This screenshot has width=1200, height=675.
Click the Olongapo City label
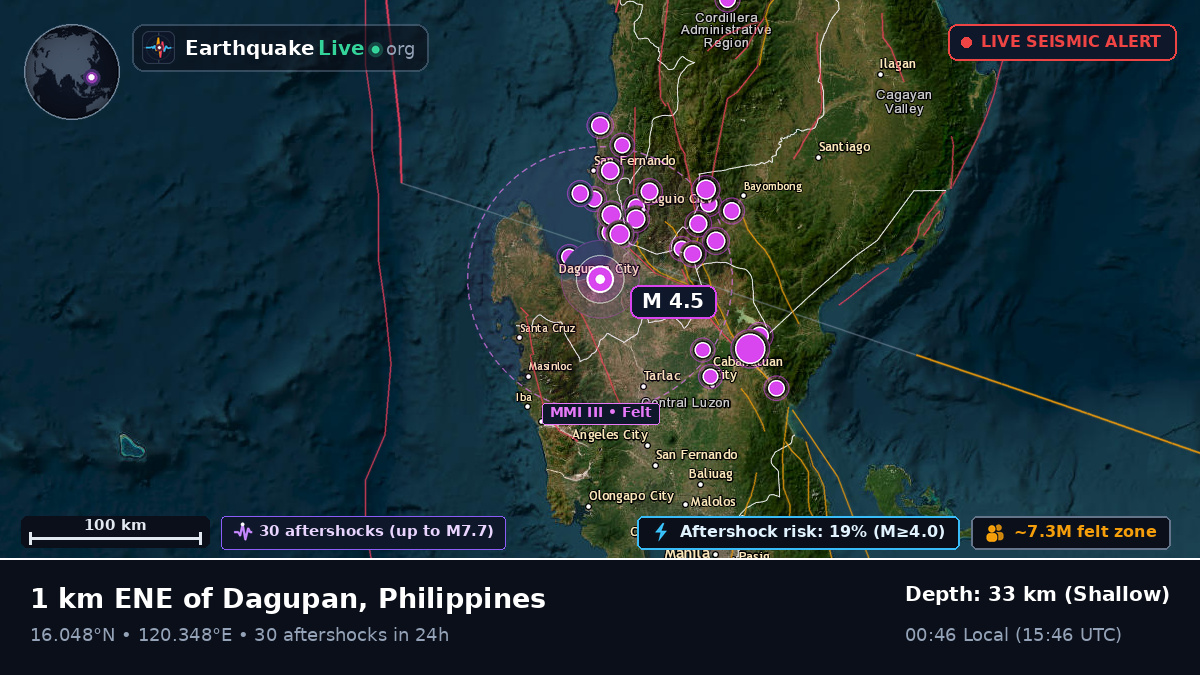point(631,496)
